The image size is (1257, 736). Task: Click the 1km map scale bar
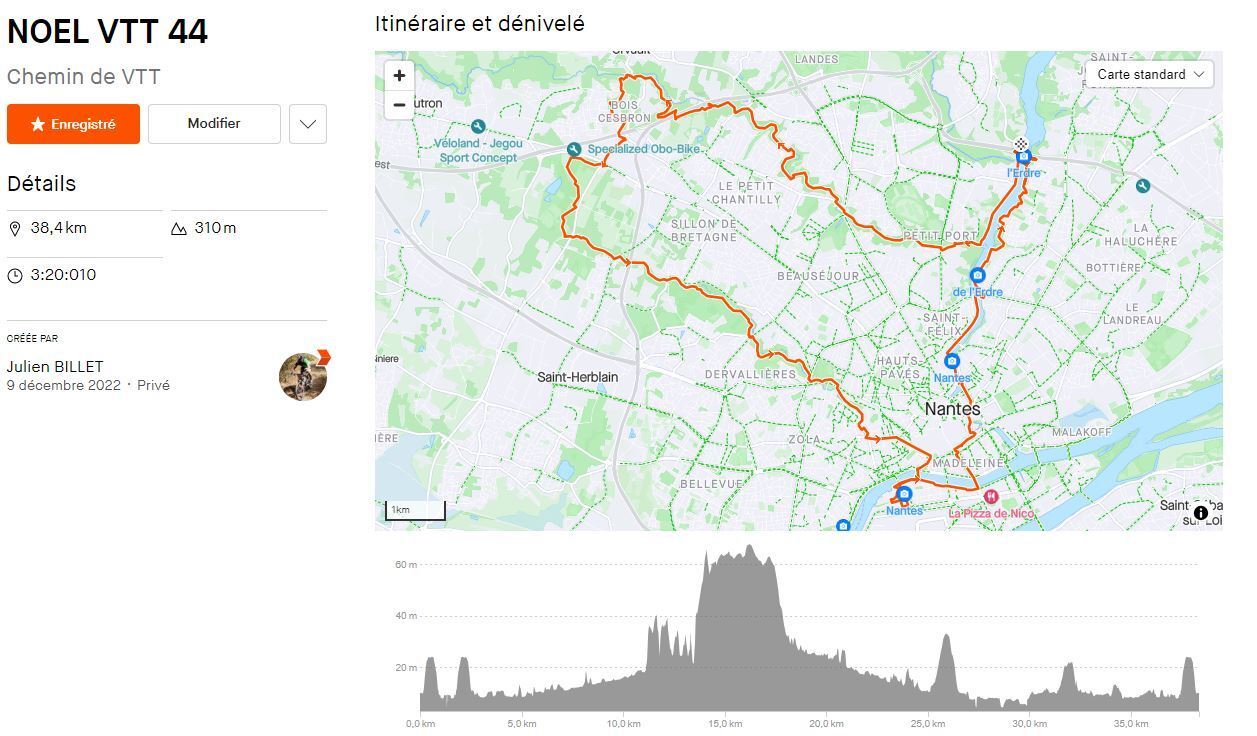point(415,511)
